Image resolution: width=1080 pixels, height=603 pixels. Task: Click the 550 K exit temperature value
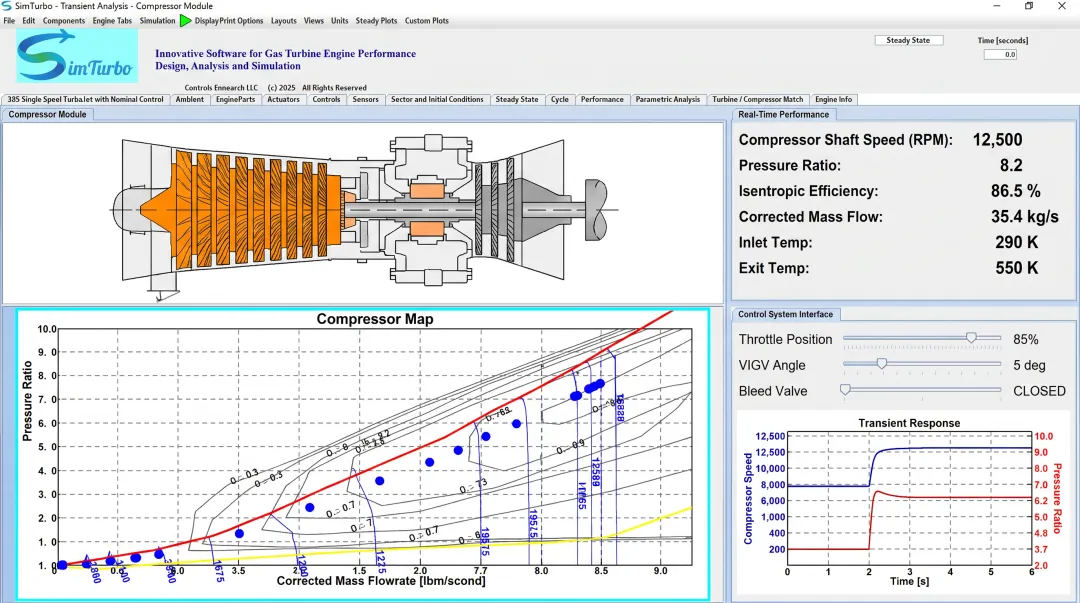coord(1016,268)
